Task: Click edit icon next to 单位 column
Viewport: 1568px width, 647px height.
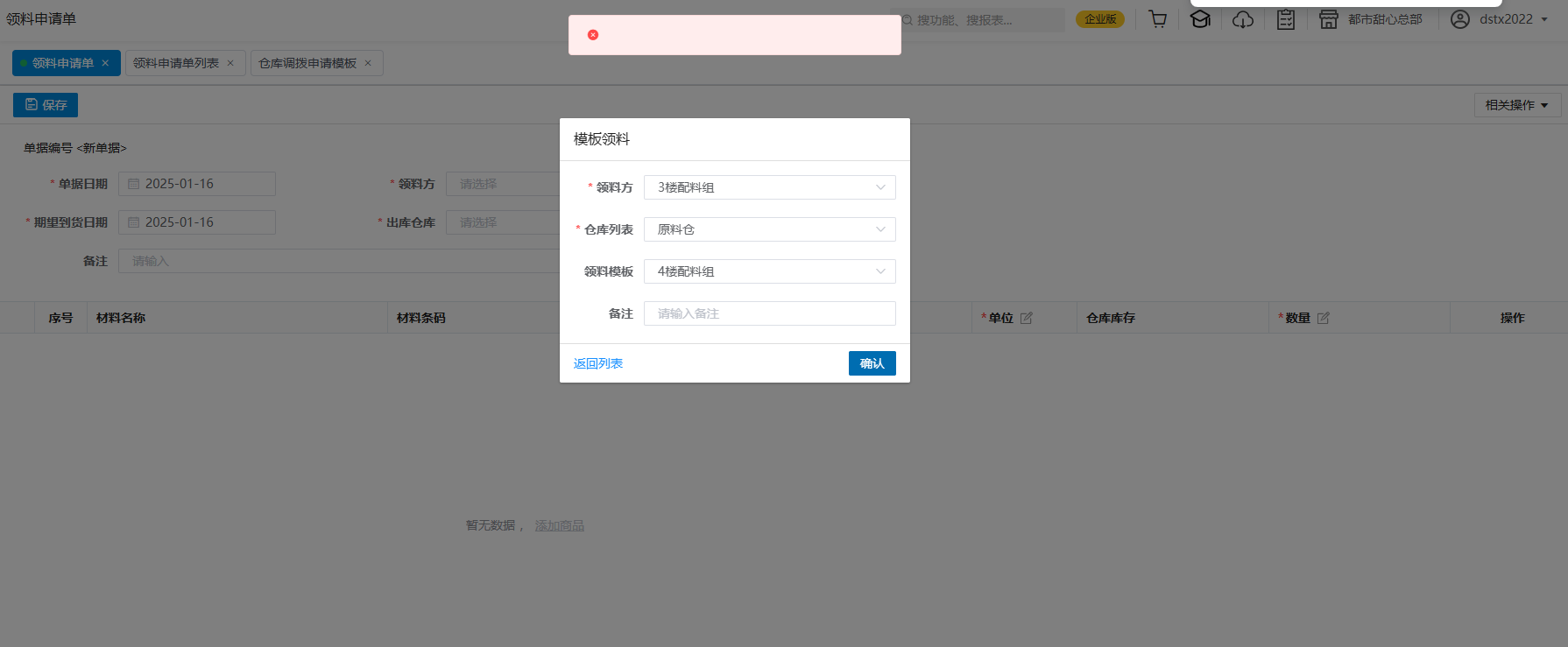Action: click(x=1027, y=318)
